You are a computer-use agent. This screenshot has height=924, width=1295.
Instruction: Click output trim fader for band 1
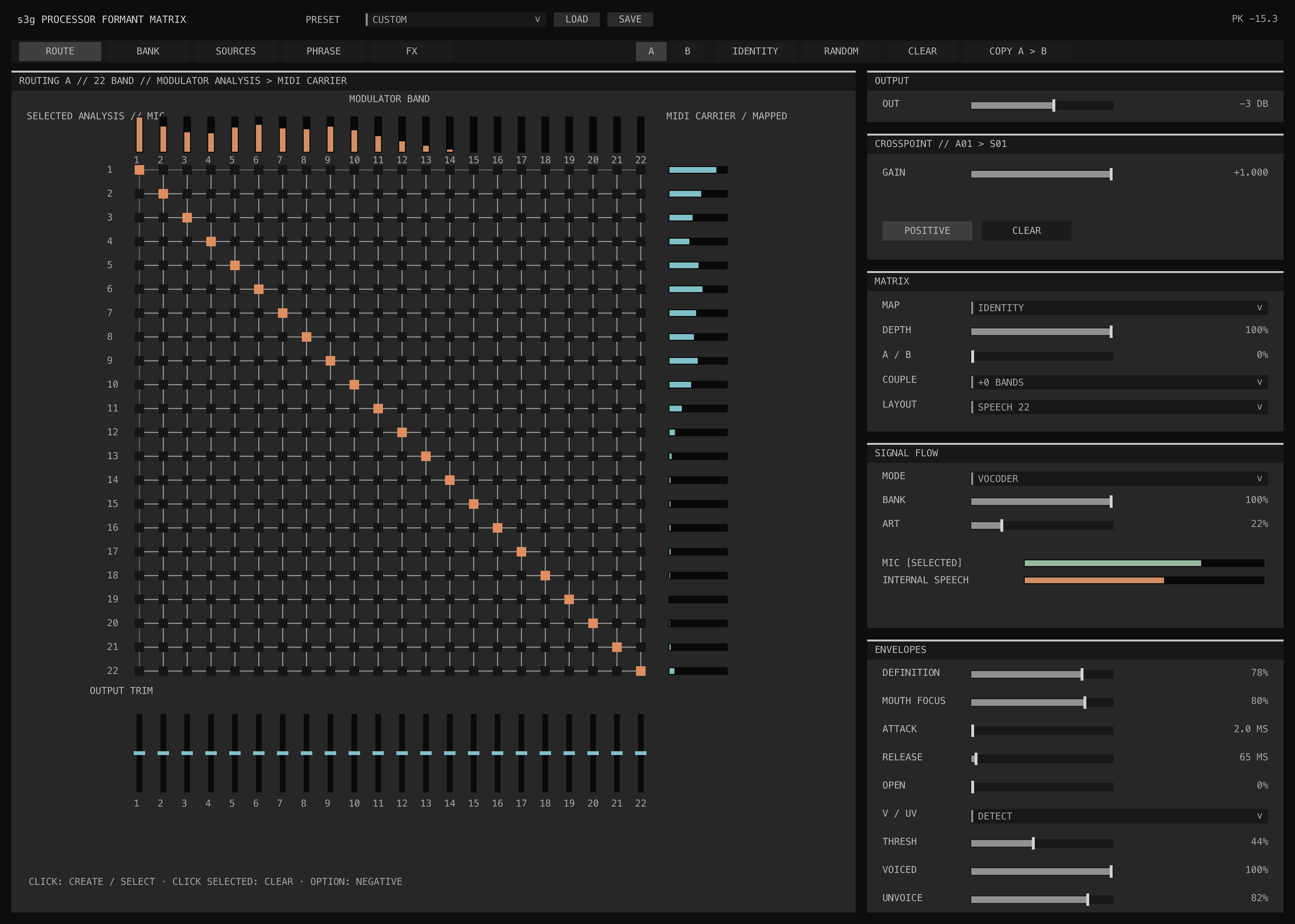139,753
